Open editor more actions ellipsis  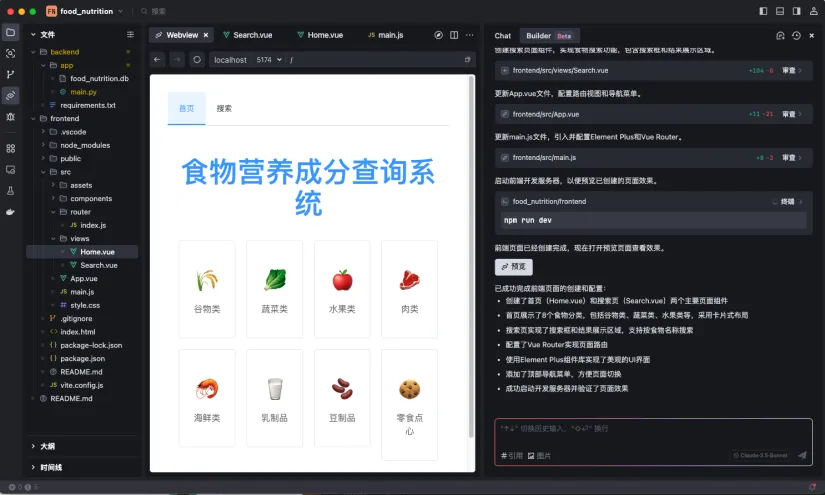469,35
